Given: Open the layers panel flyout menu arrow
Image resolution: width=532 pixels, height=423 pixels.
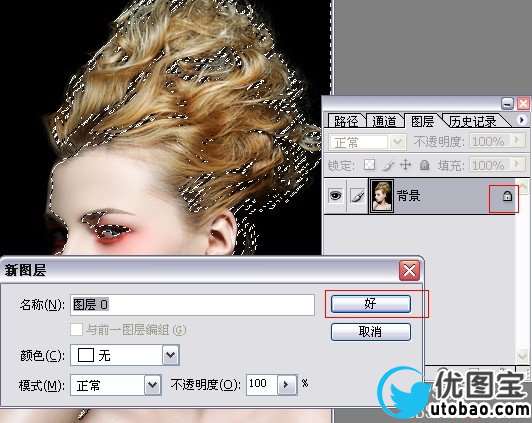Looking at the screenshot, I should [522, 120].
